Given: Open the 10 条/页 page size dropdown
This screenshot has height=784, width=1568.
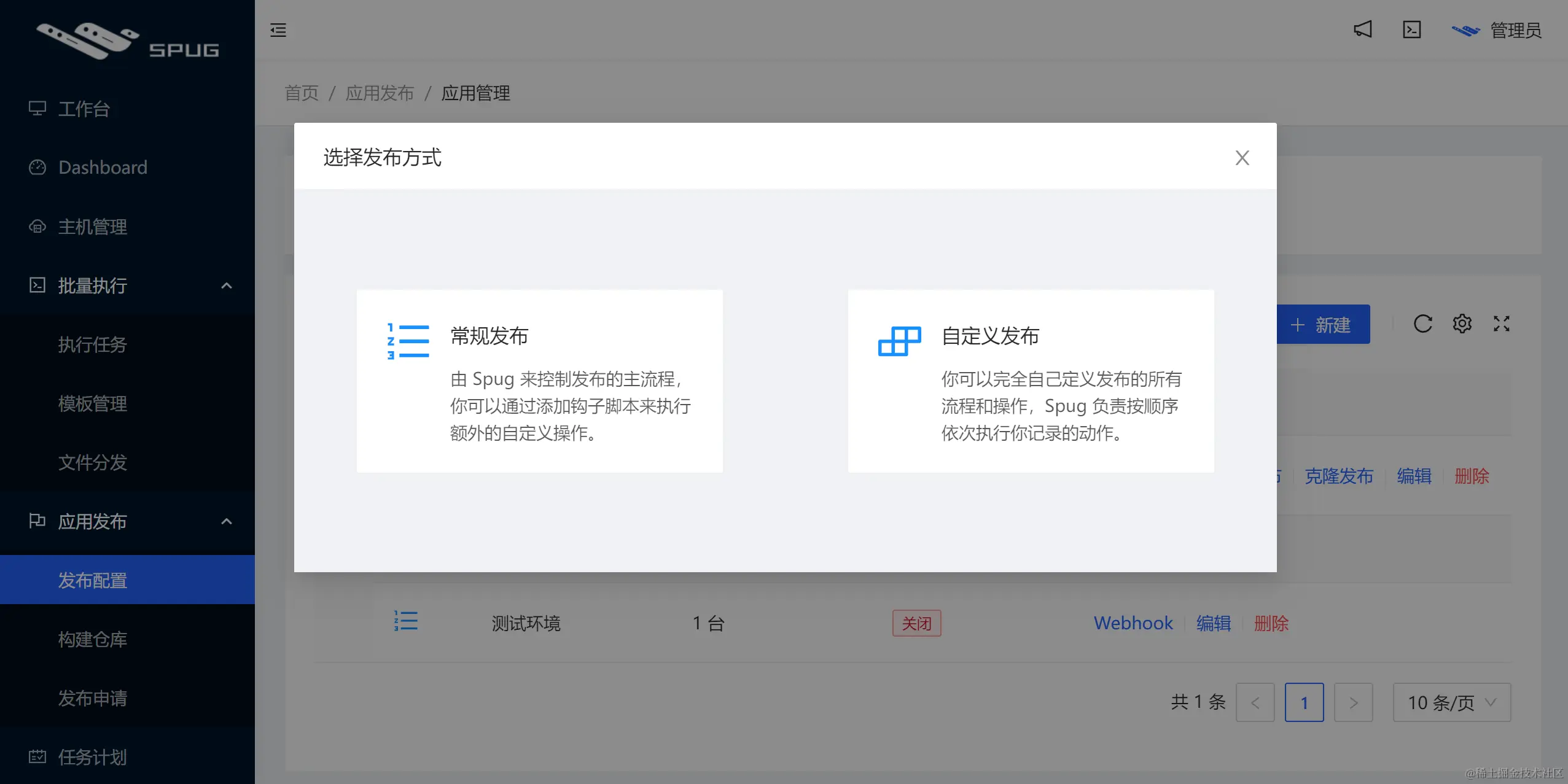Looking at the screenshot, I should tap(1451, 702).
